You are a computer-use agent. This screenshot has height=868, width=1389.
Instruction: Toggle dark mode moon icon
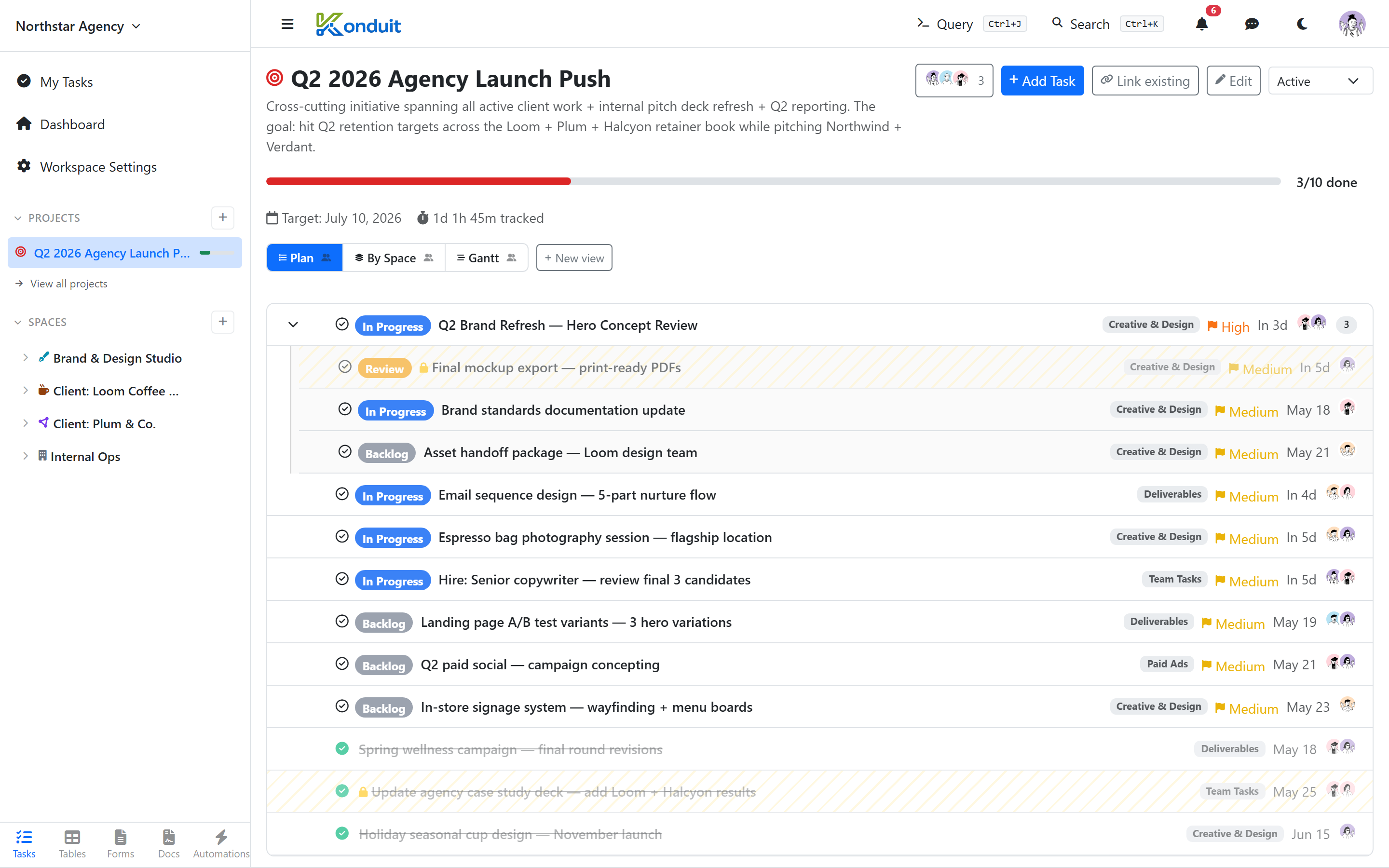(1302, 24)
